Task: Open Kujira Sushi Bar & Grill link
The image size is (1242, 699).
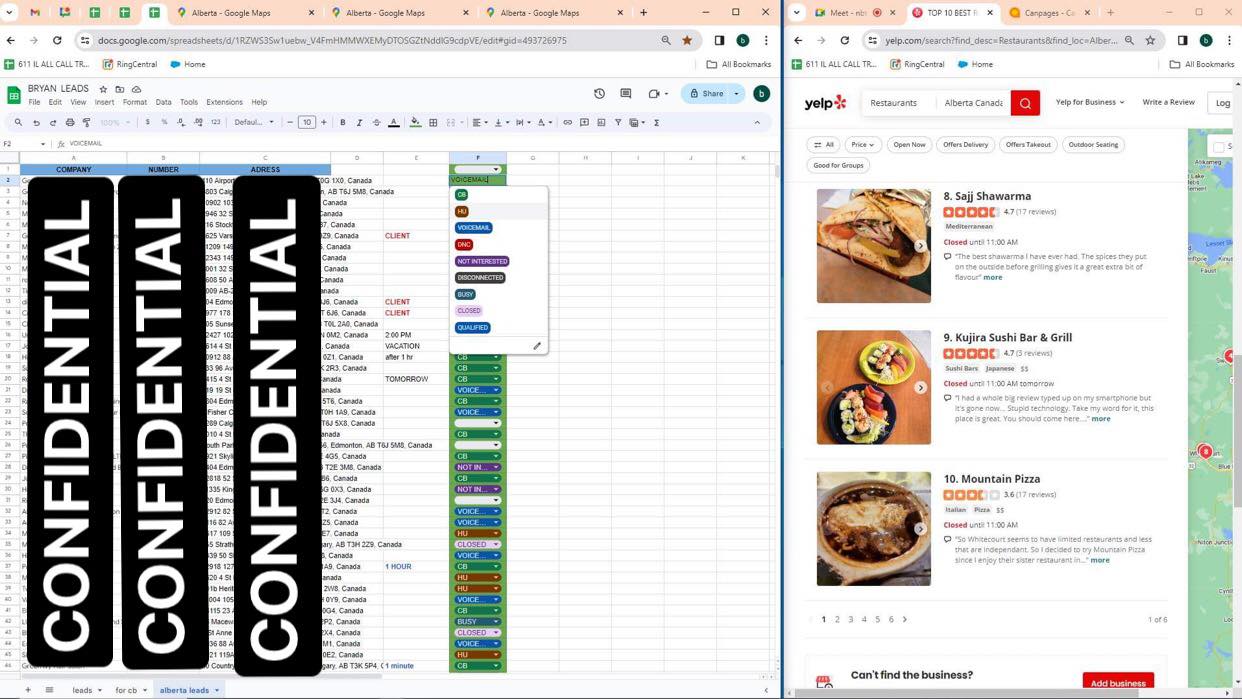Action: pyautogui.click(x=1008, y=337)
